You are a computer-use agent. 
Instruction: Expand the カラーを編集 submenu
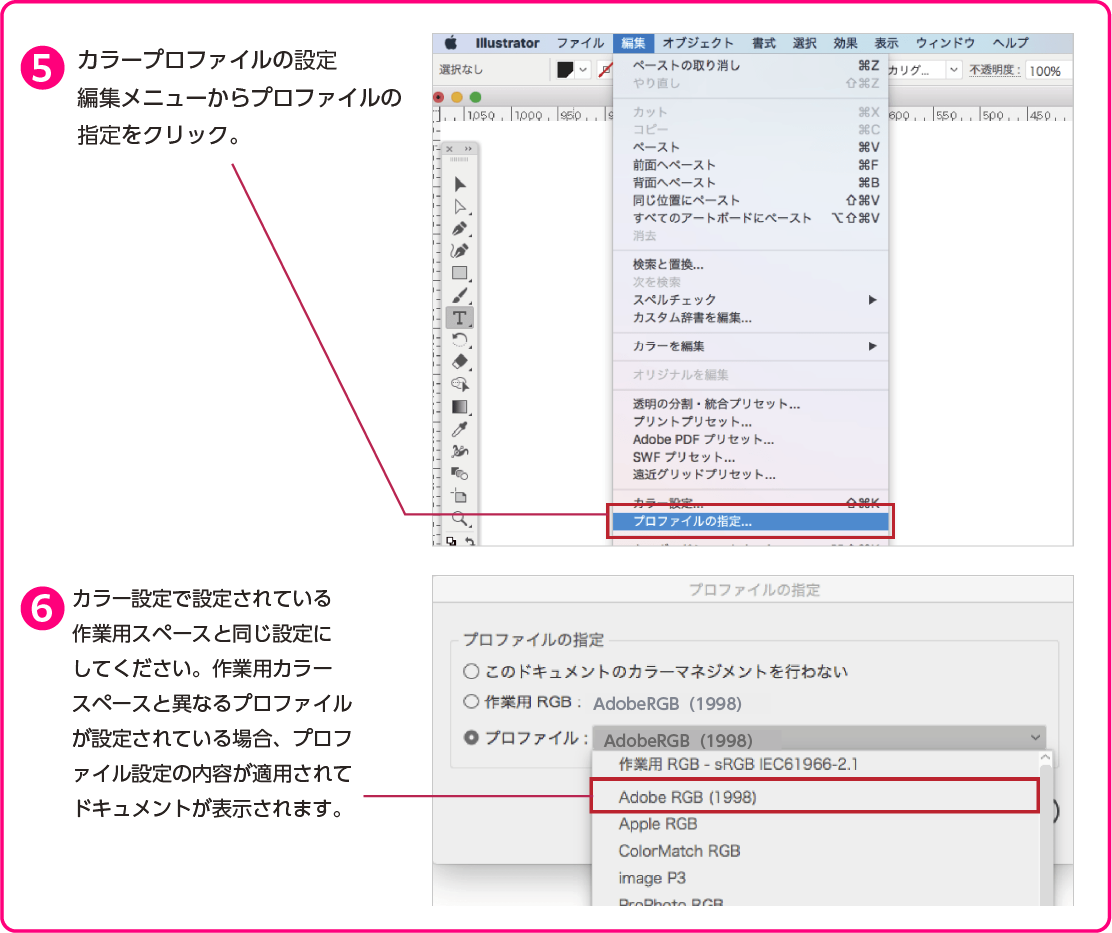[750, 347]
